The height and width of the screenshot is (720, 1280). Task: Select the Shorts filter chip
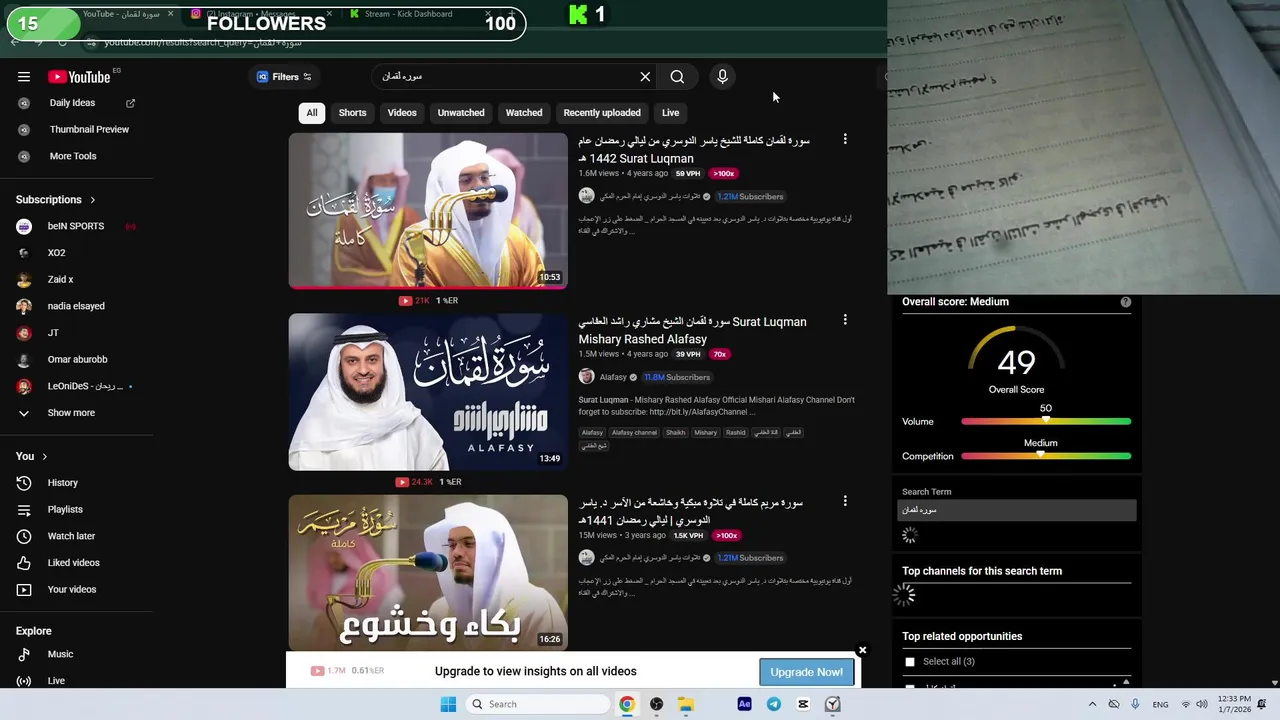click(x=352, y=113)
